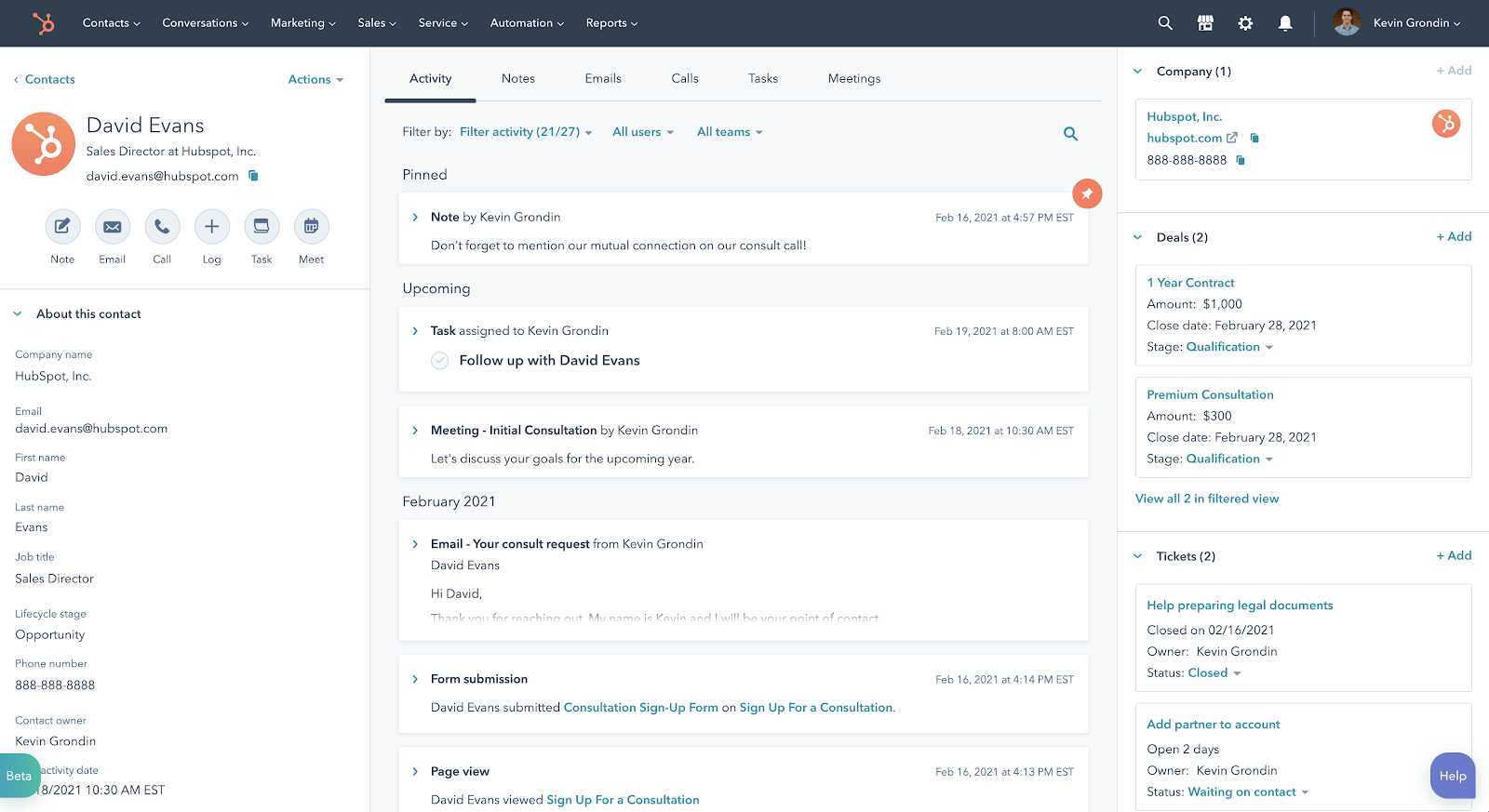Collapse the Tickets (2) section
Image resolution: width=1489 pixels, height=812 pixels.
pyautogui.click(x=1137, y=556)
